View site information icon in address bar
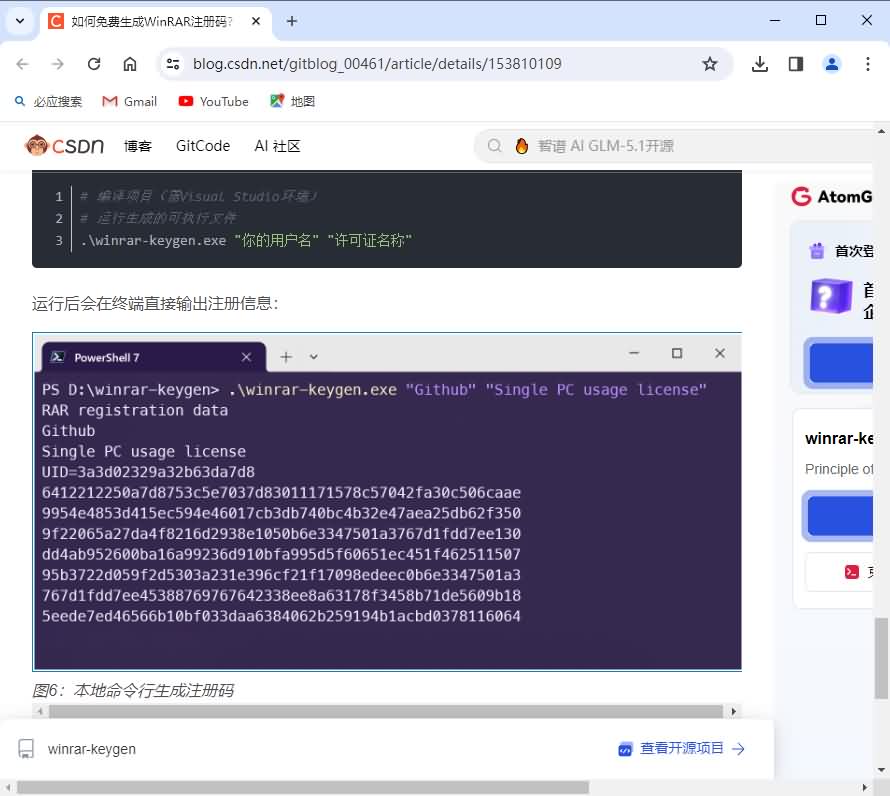The height and width of the screenshot is (796, 890). coord(173,64)
